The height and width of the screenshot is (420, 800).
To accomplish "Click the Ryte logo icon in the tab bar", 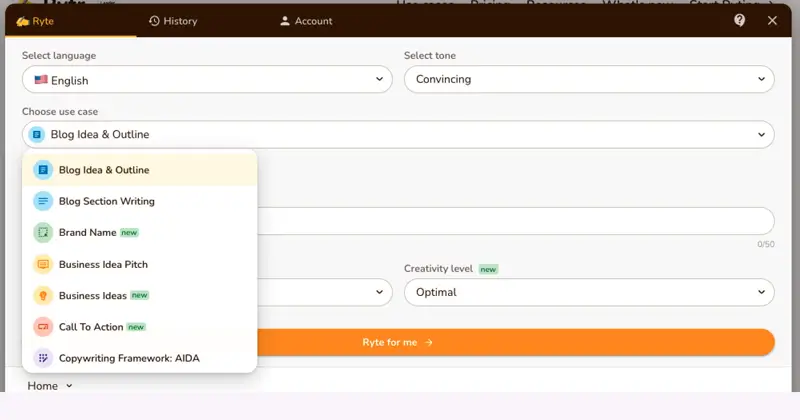I will click(x=22, y=21).
